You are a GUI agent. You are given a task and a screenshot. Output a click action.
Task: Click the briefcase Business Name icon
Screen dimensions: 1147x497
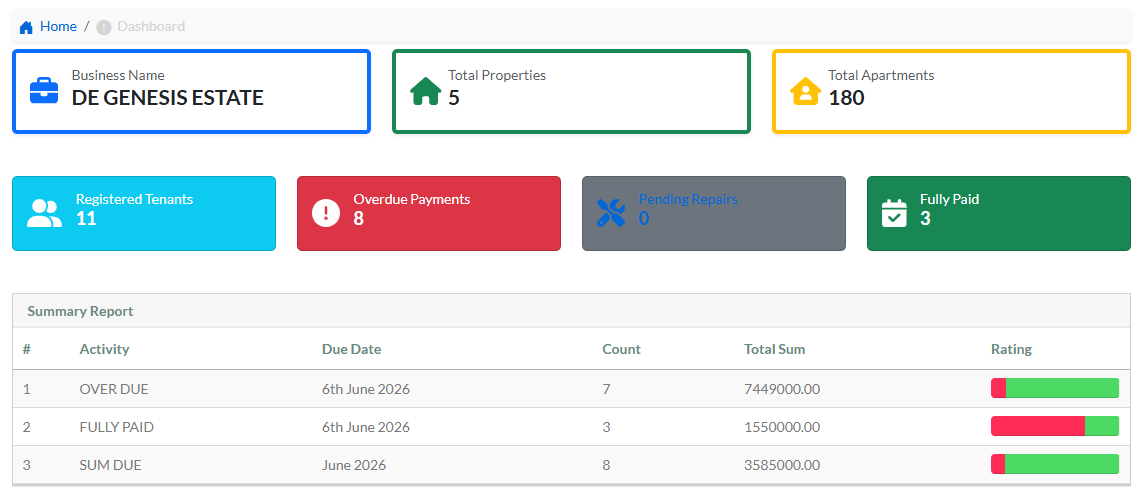tap(44, 91)
